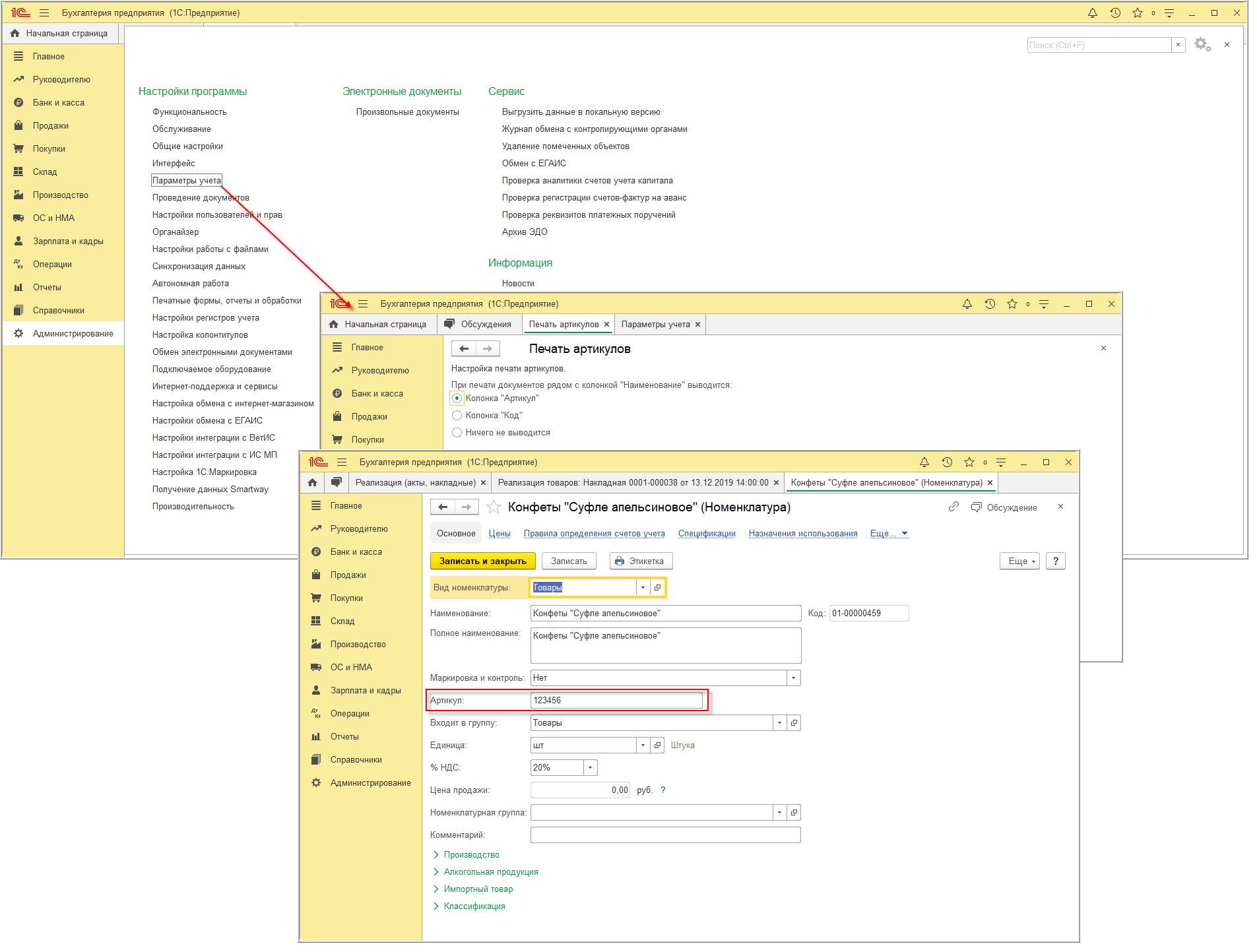Click the Цена продажи input field
This screenshot has height=952, width=1257.
tap(581, 790)
